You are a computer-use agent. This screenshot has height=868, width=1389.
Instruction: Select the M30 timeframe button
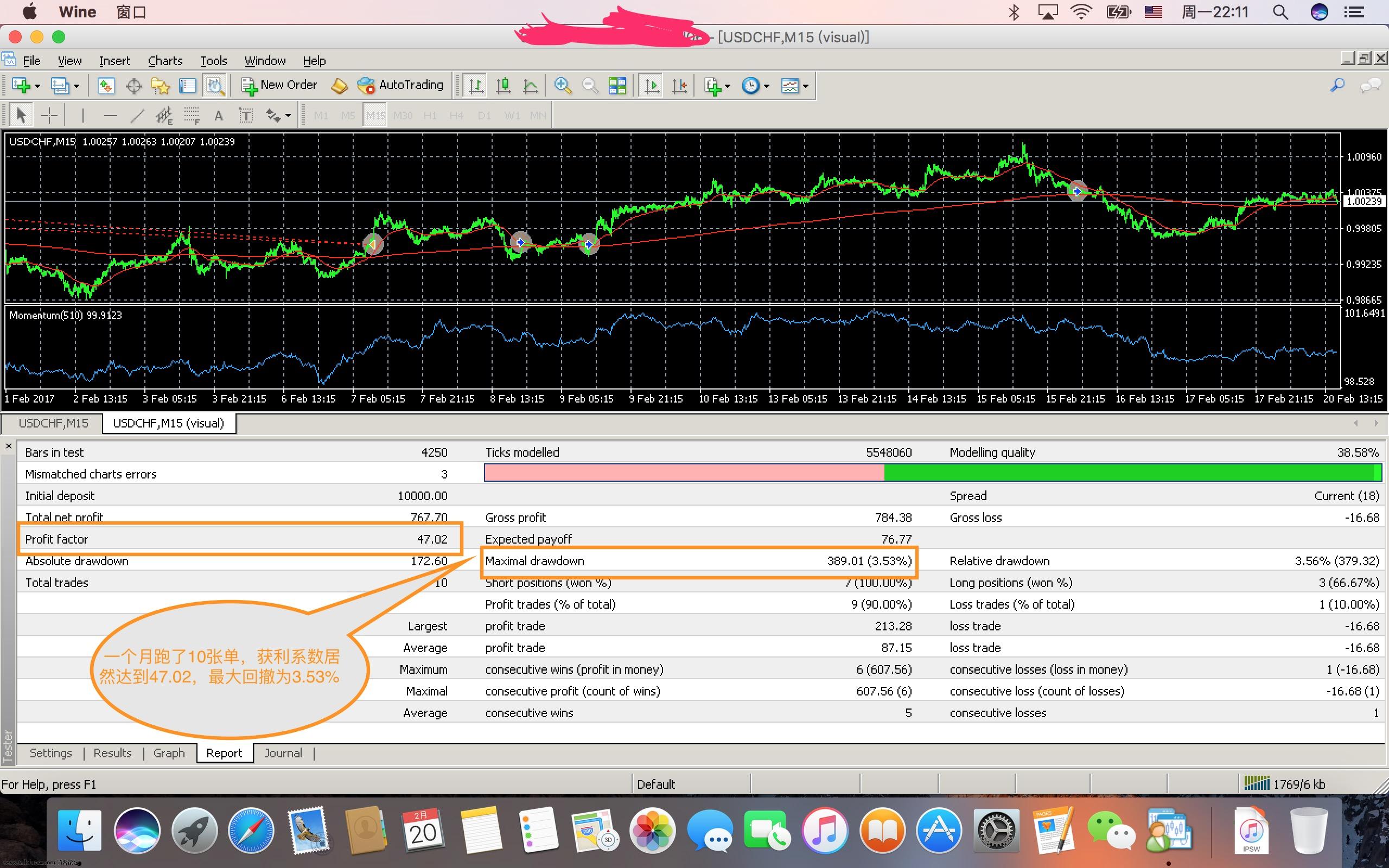[x=403, y=116]
